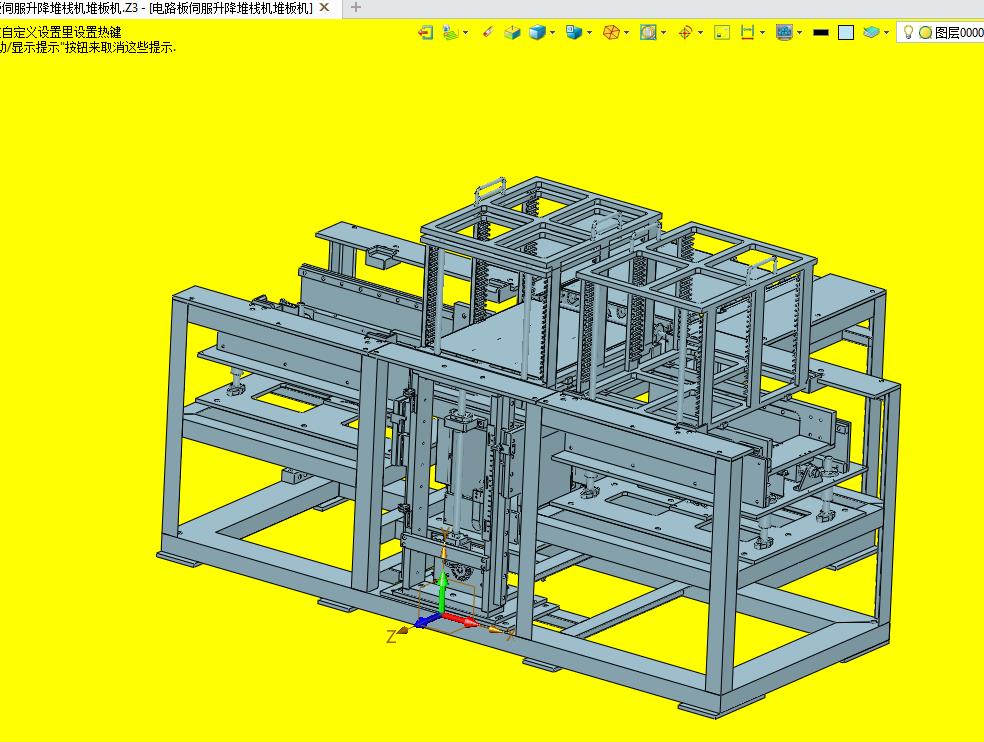Open the layers manager dropdown arrow
Screen dimensions: 984x742
pyautogui.click(x=886, y=33)
